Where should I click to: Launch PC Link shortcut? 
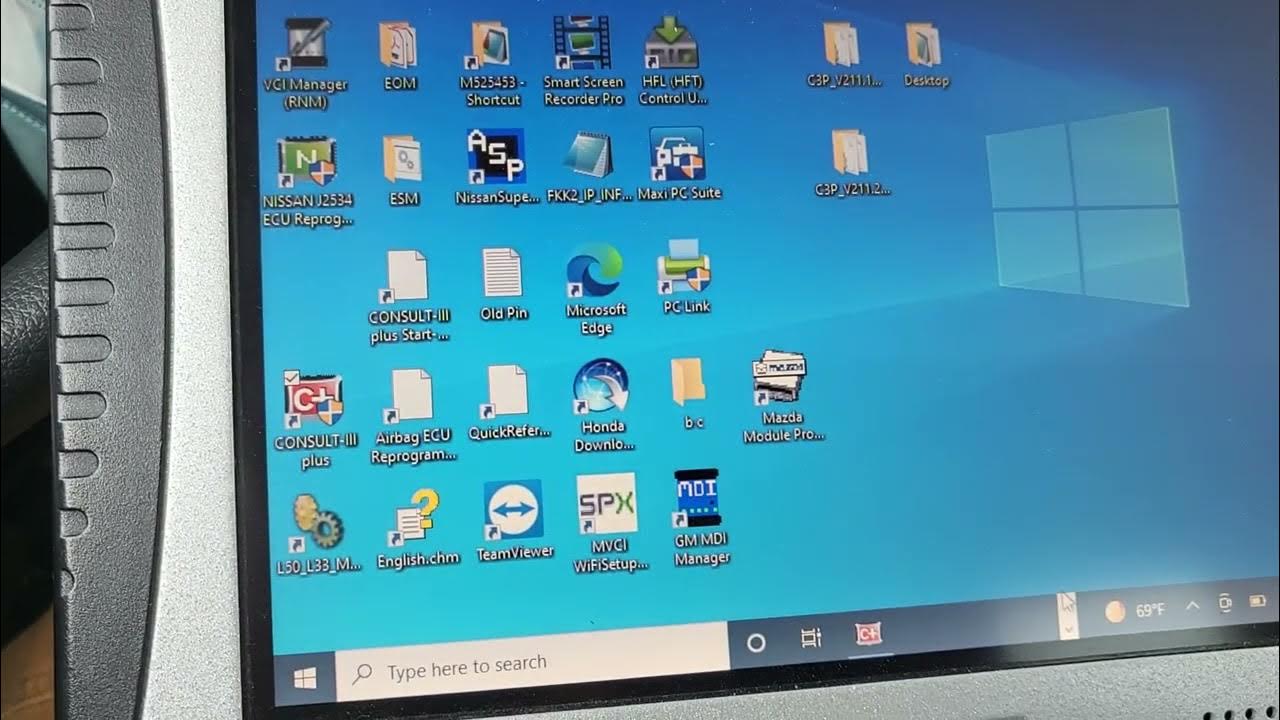(x=686, y=278)
